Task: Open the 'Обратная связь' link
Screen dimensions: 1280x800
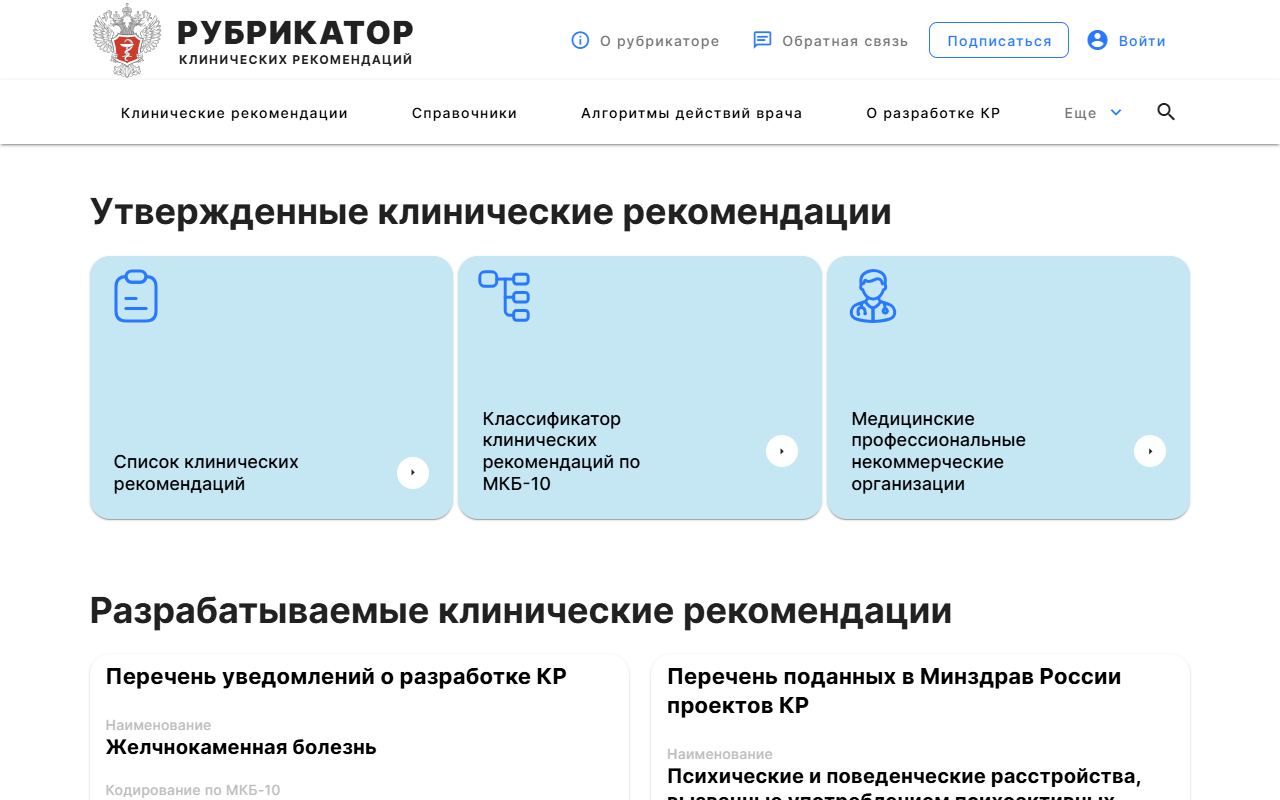Action: tap(845, 41)
